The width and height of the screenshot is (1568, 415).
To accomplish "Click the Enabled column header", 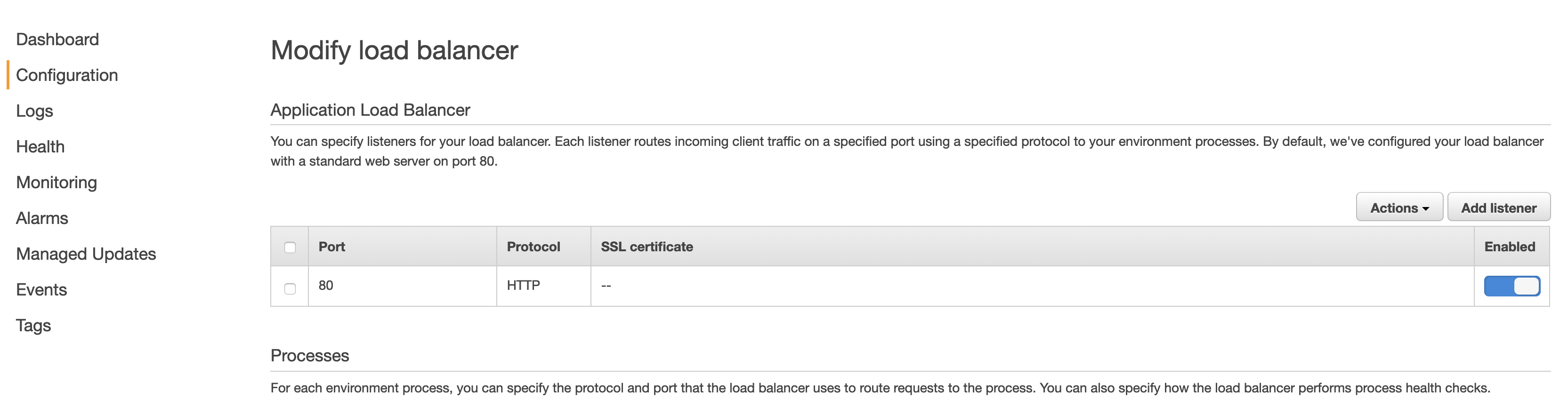I will click(x=1509, y=247).
